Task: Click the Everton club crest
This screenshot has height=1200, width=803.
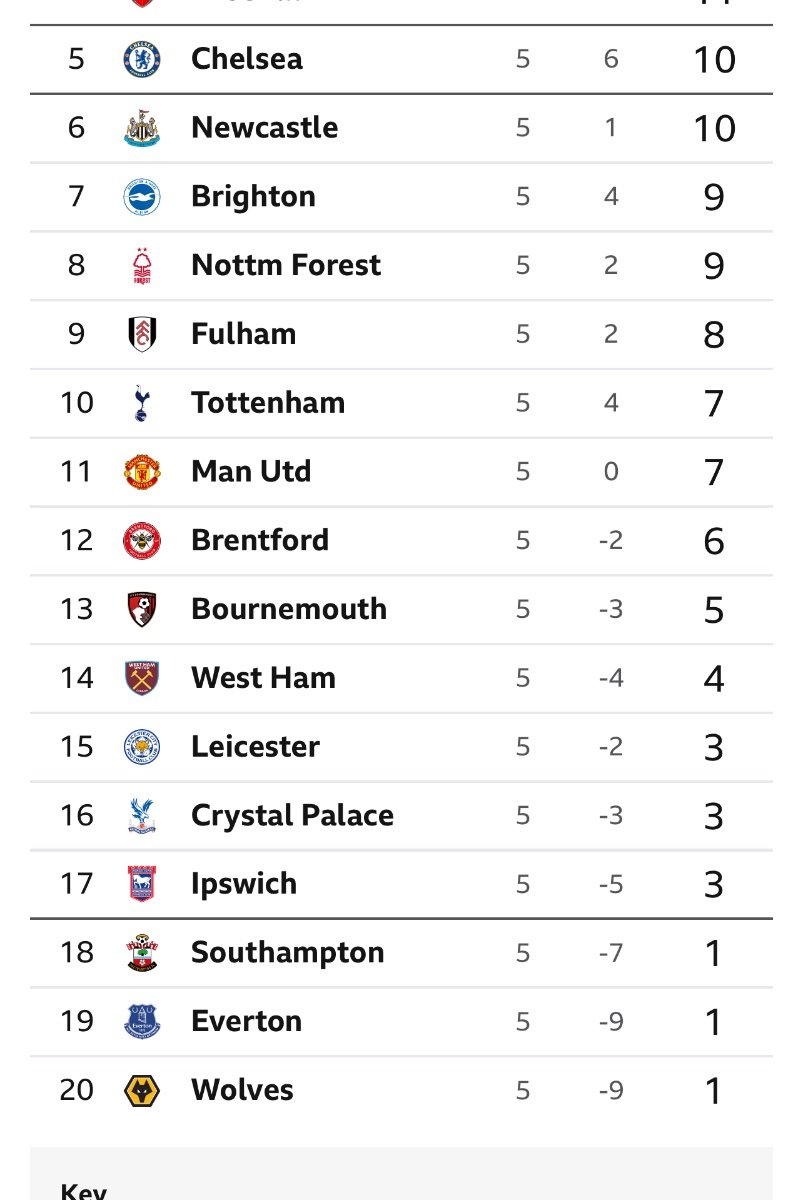Action: tap(141, 1022)
